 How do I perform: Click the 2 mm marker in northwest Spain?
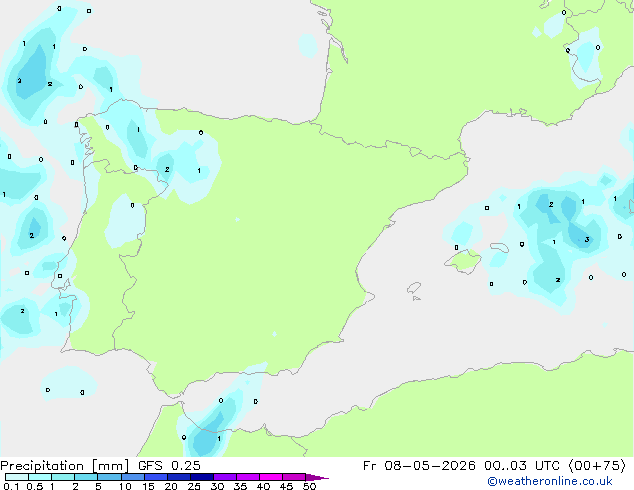(x=167, y=169)
